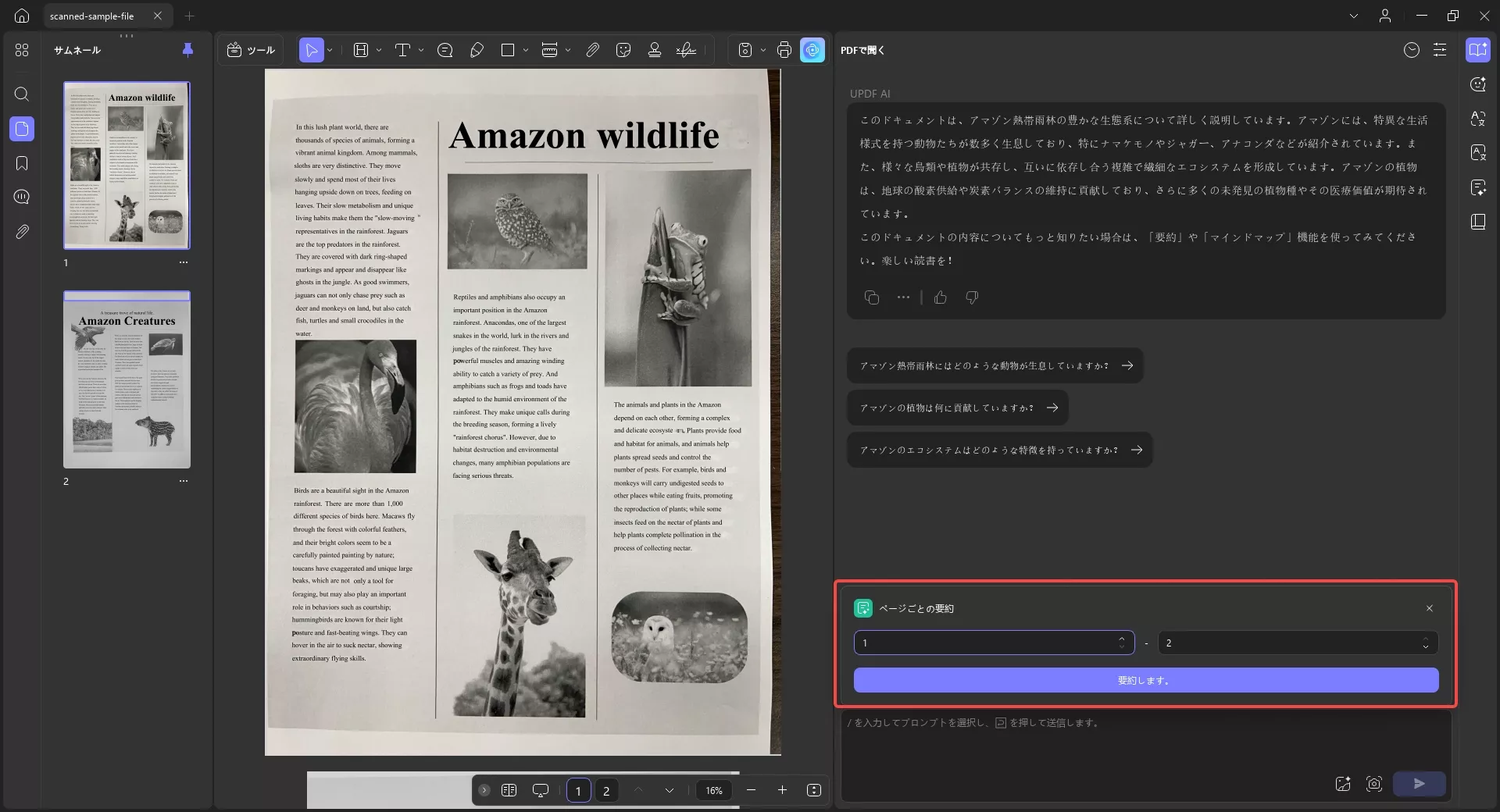This screenshot has height=812, width=1500.
Task: Send the AI prompt message
Action: pyautogui.click(x=1419, y=784)
